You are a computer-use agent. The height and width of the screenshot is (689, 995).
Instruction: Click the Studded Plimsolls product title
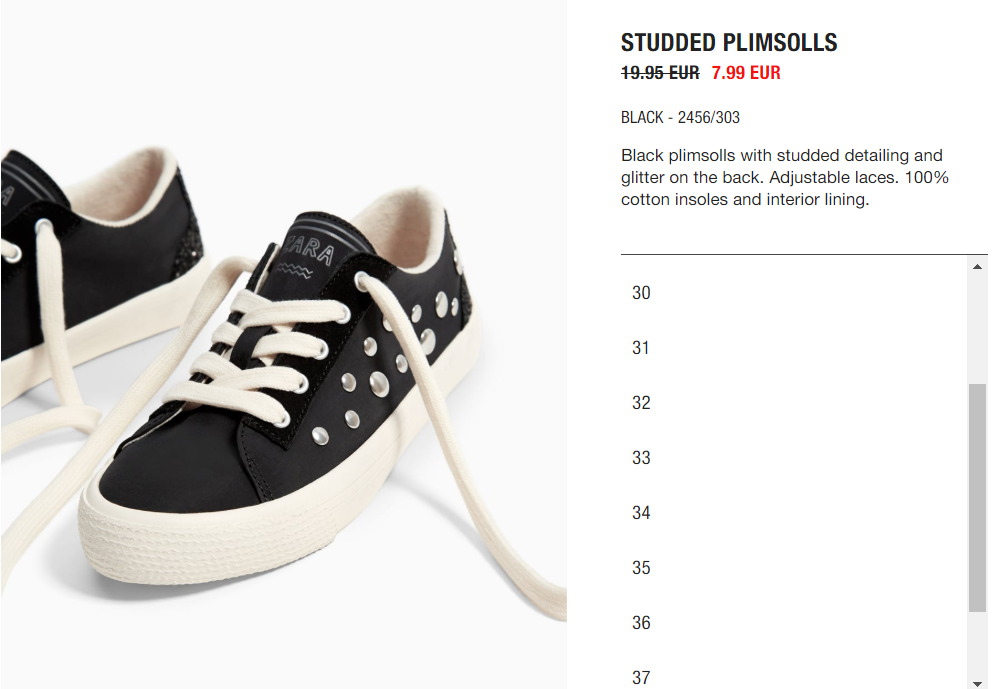click(x=728, y=43)
